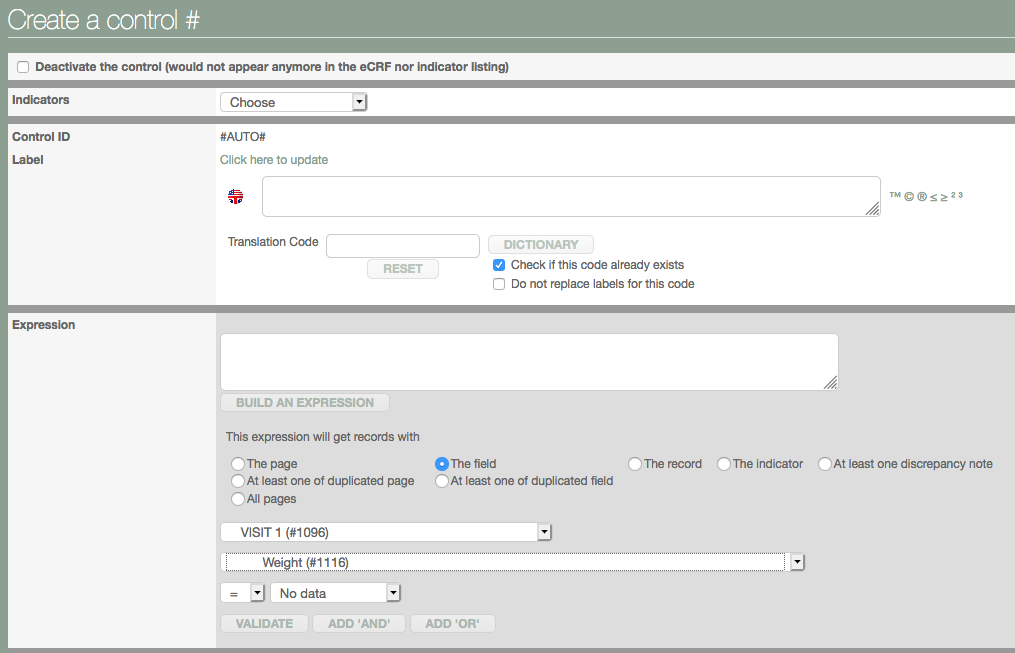
Task: Uncheck 'Check if this code already exists'
Action: click(x=499, y=265)
